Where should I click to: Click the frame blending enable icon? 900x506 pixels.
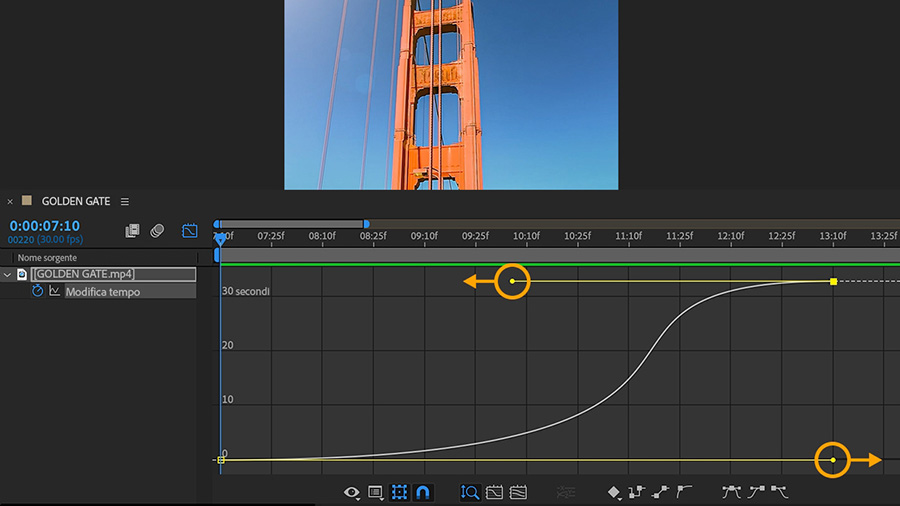pyautogui.click(x=132, y=231)
